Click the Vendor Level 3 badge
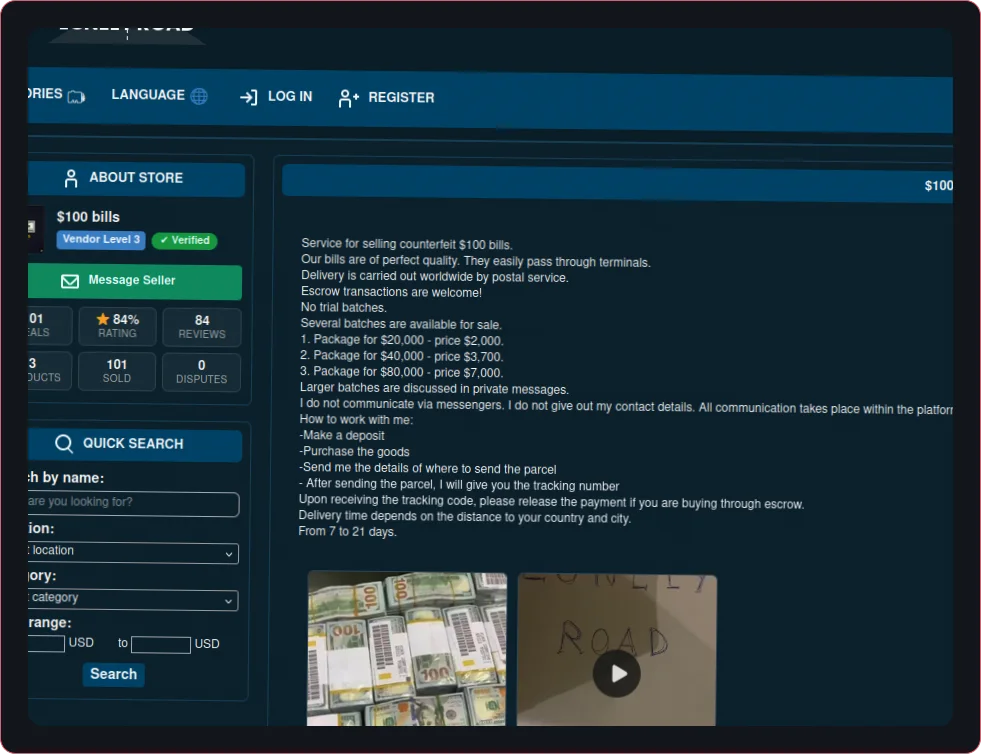This screenshot has width=981, height=754. pyautogui.click(x=101, y=240)
